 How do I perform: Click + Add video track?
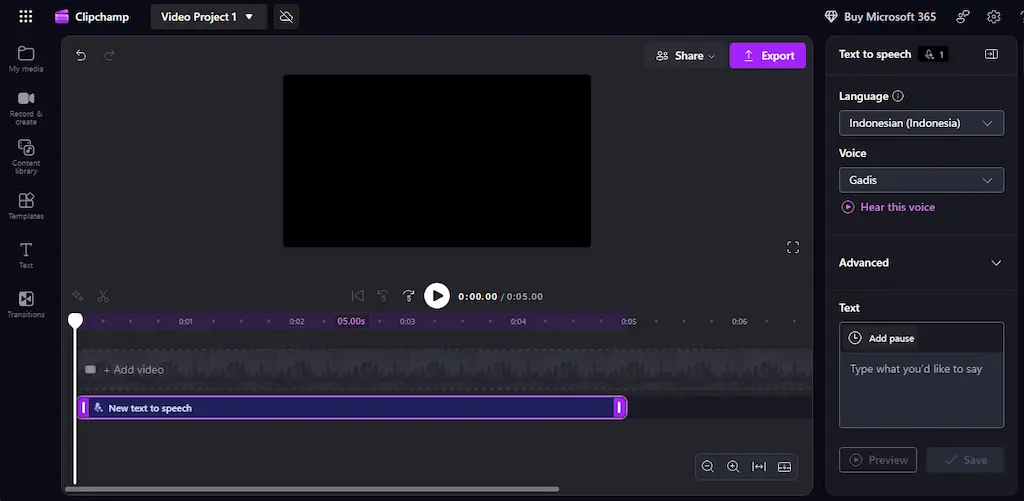click(x=133, y=370)
